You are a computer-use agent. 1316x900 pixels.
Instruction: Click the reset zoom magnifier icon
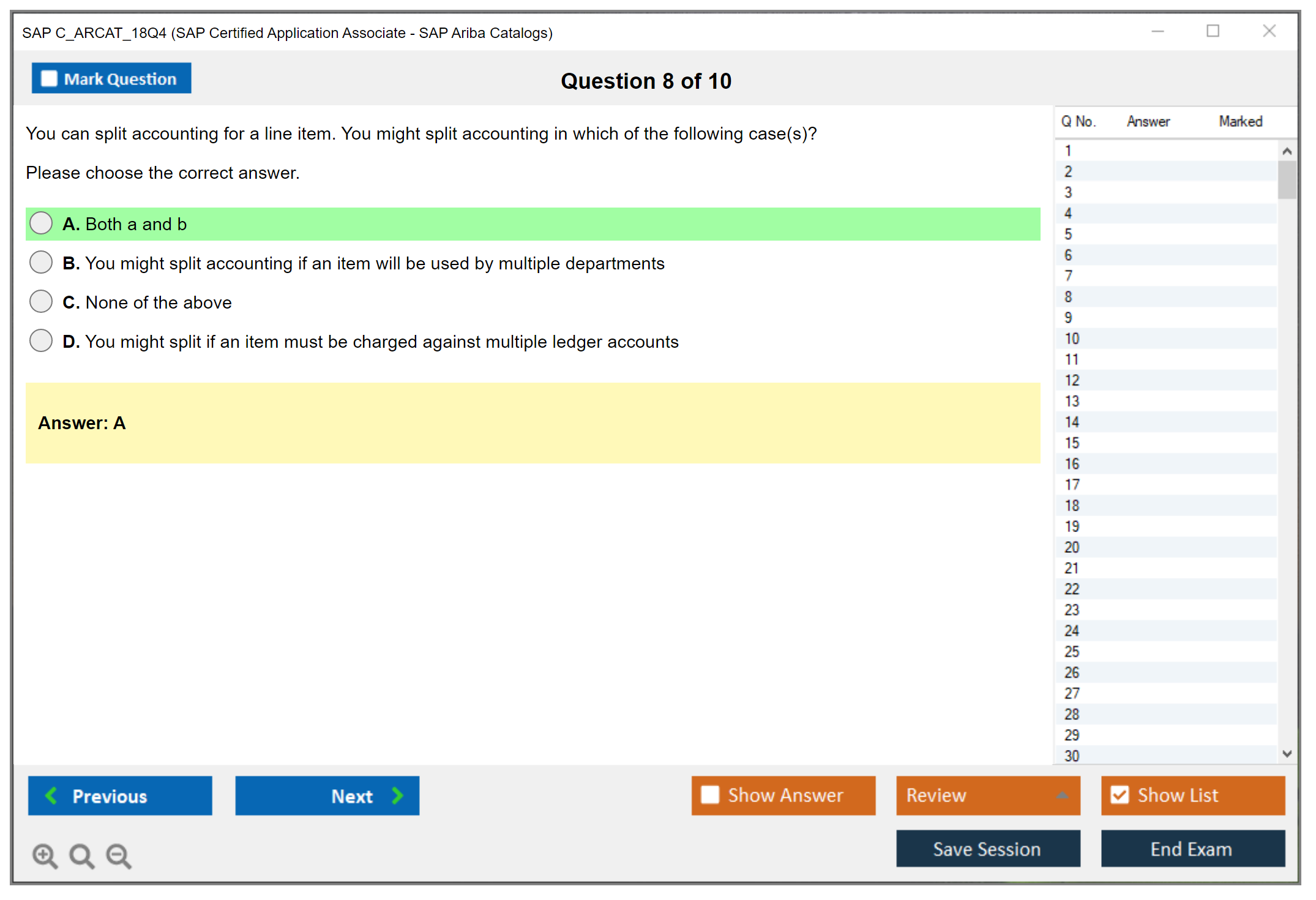click(81, 855)
